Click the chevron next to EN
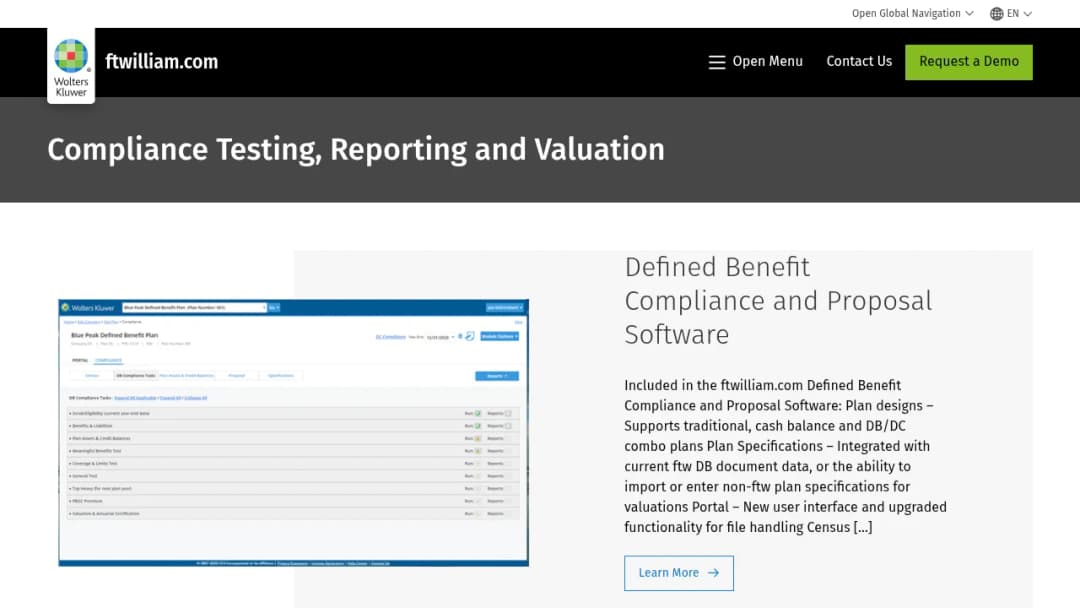Image resolution: width=1080 pixels, height=608 pixels. [1028, 14]
